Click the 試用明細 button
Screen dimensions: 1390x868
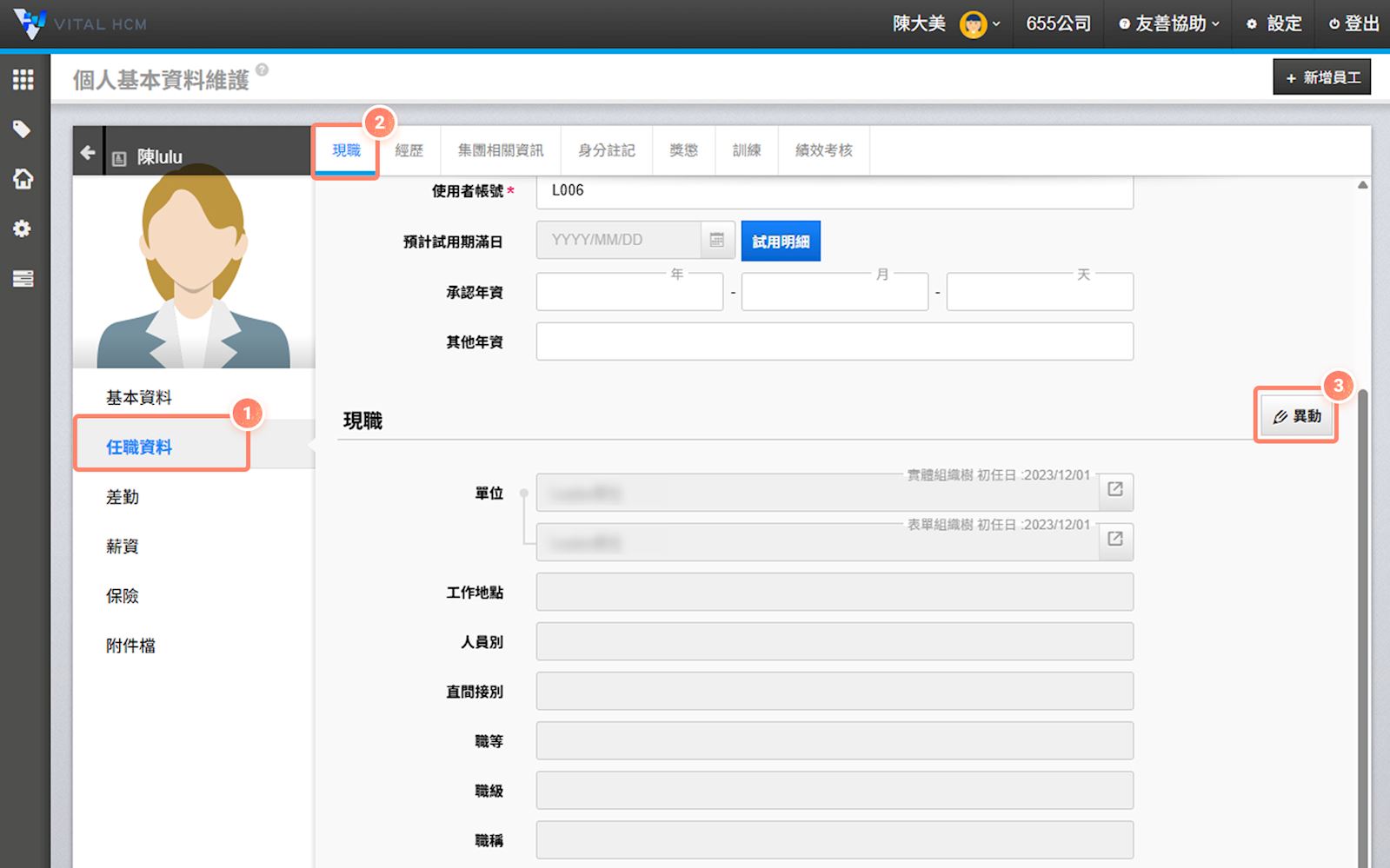pos(780,241)
